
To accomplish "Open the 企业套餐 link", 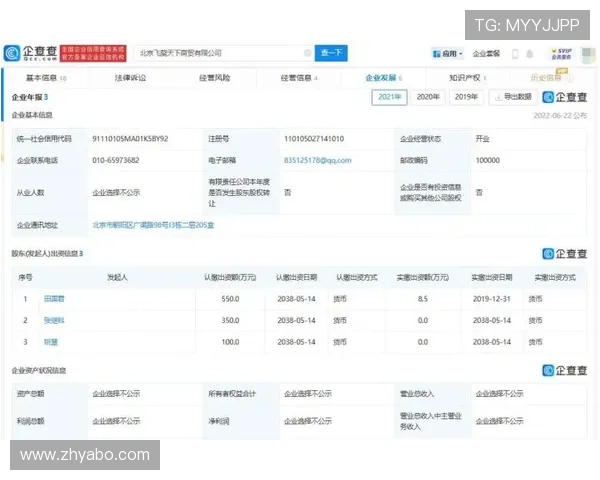I will tap(486, 54).
